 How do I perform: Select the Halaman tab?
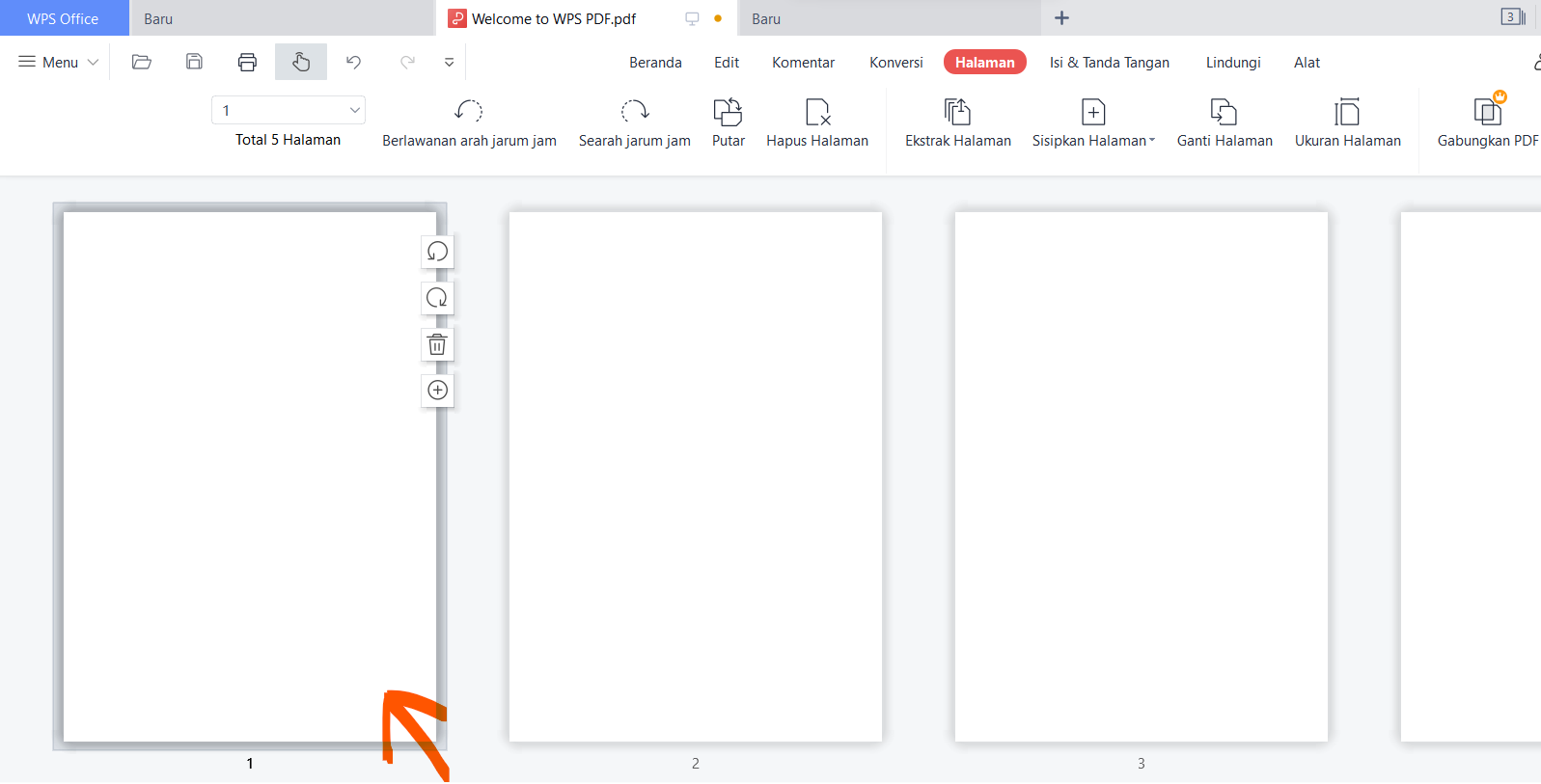985,63
